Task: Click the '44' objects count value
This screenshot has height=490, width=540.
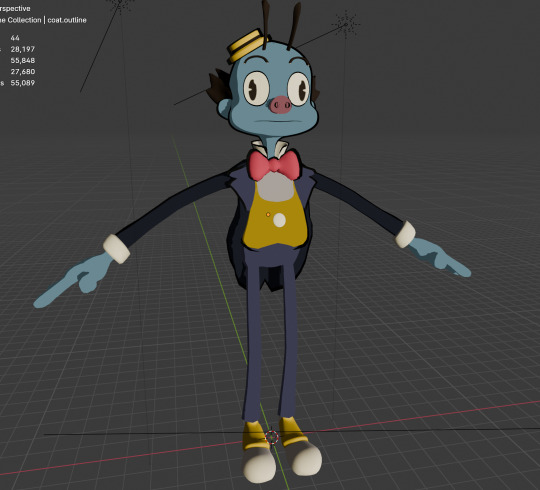Action: 15,38
